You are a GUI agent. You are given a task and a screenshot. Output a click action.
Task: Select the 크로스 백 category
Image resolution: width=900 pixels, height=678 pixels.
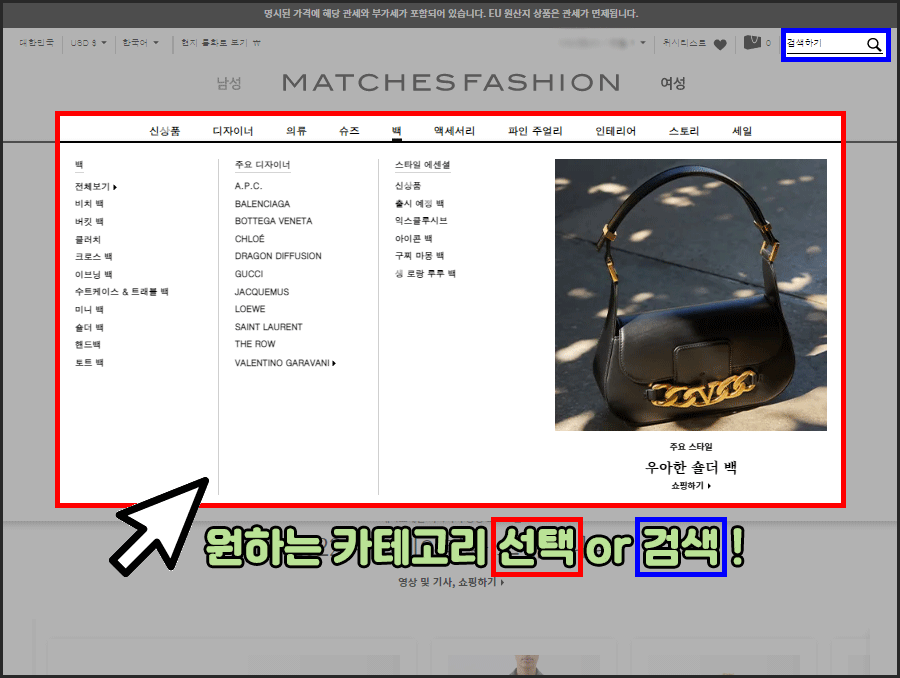click(x=94, y=257)
